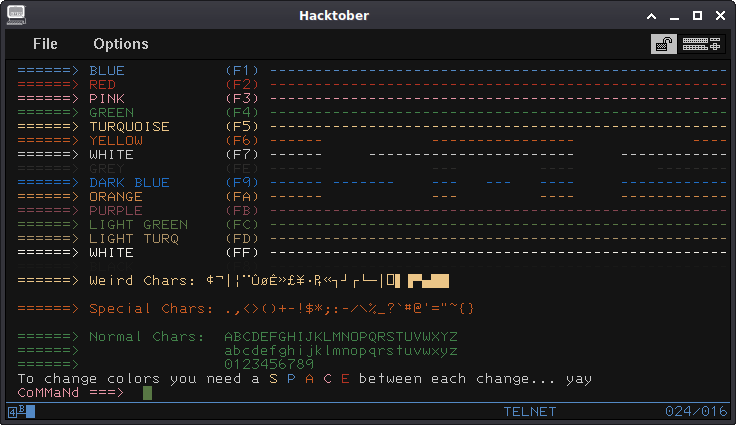Click the TELNET status label
Screen dimensions: 736x425
click(x=530, y=412)
